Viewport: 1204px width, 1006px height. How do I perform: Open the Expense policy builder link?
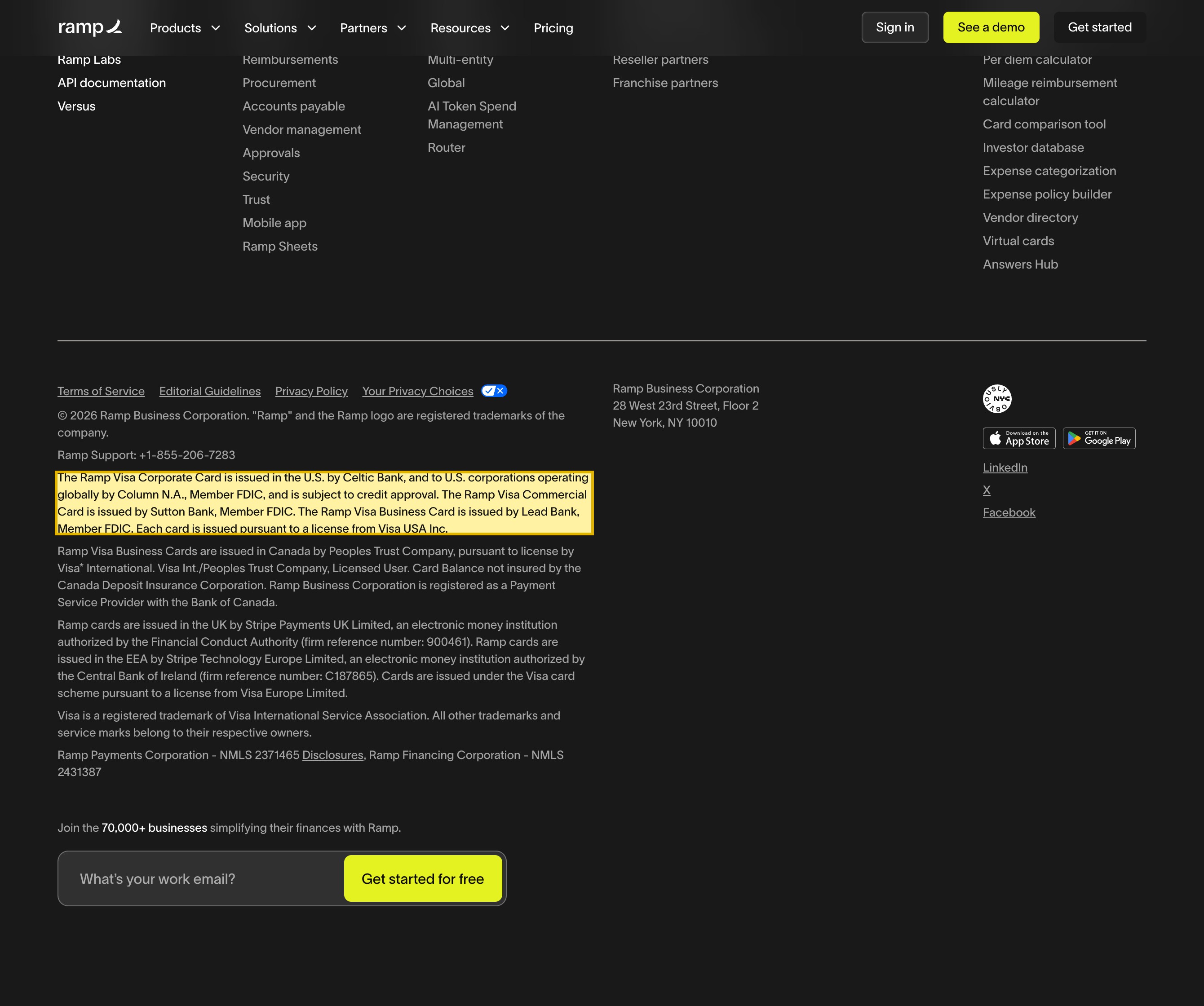coord(1047,194)
